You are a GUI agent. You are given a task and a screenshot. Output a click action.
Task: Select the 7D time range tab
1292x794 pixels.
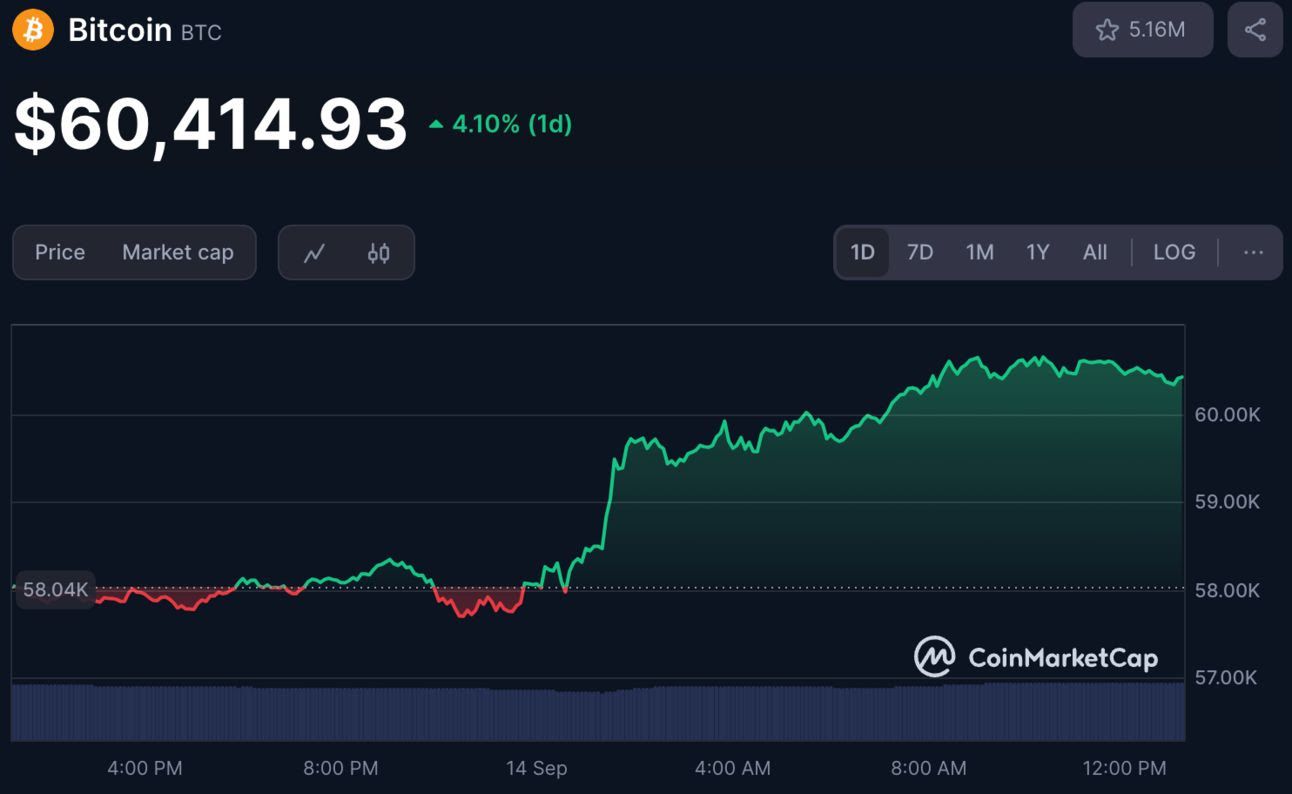[x=920, y=252]
